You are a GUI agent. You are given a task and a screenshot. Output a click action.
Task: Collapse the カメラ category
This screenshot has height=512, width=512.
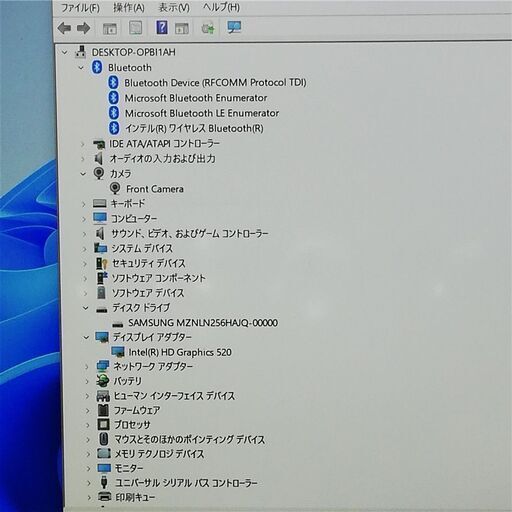point(83,174)
